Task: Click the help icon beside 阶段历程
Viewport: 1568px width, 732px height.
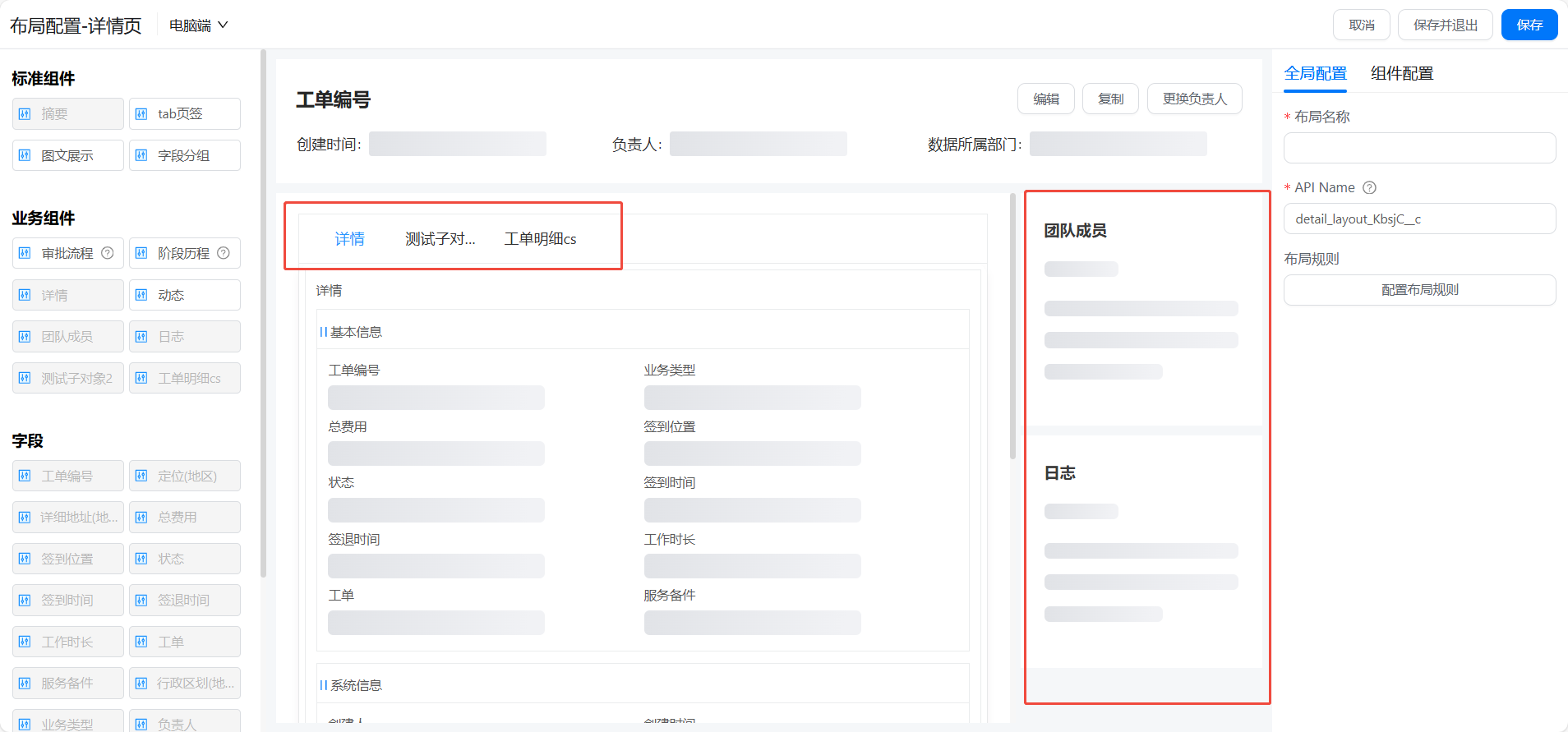Action: coord(224,253)
